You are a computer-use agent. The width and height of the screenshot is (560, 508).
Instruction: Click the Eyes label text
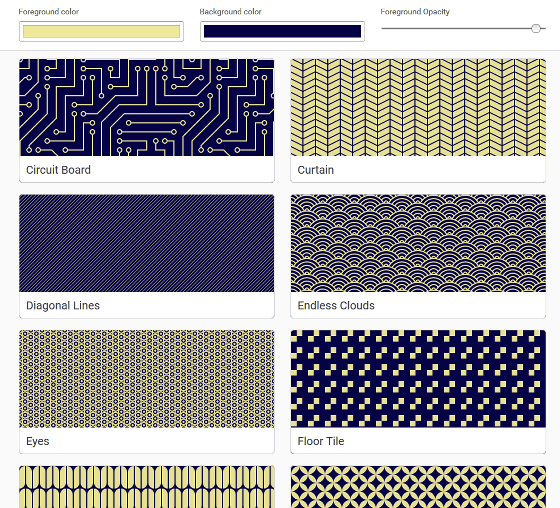click(x=38, y=441)
